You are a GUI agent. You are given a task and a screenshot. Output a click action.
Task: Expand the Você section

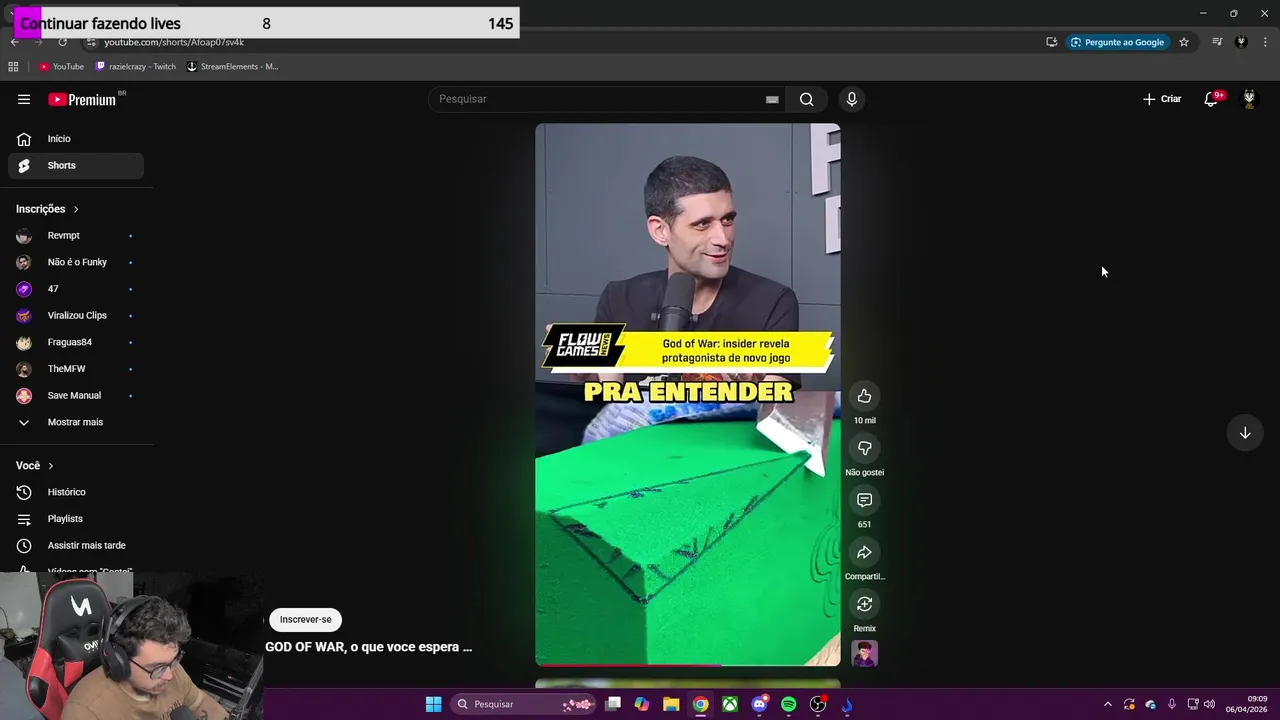point(35,466)
